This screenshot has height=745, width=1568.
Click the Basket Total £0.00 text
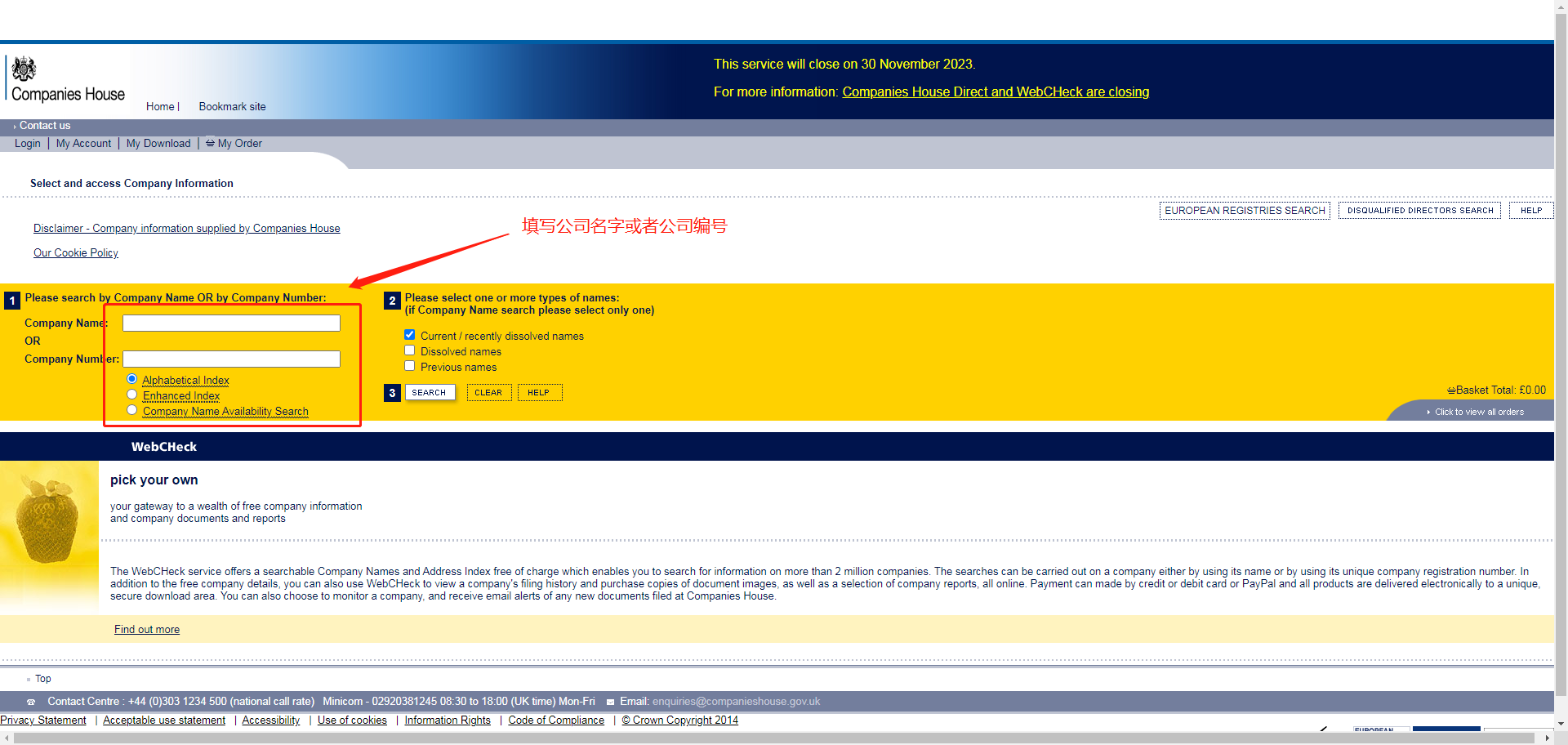pyautogui.click(x=1500, y=390)
